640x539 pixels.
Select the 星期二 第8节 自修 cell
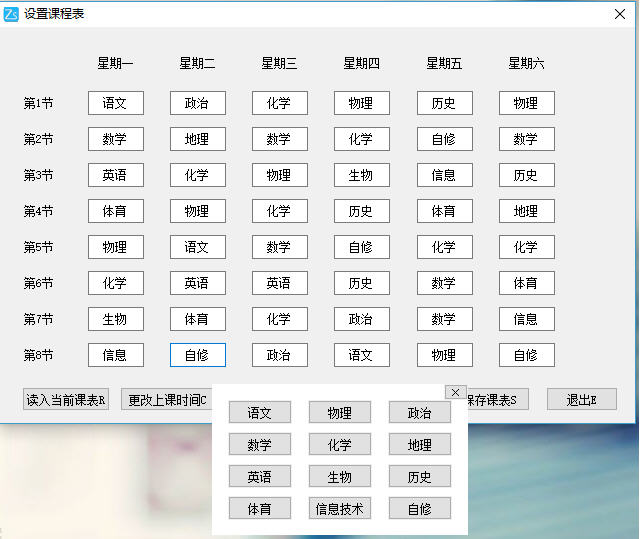pos(197,355)
